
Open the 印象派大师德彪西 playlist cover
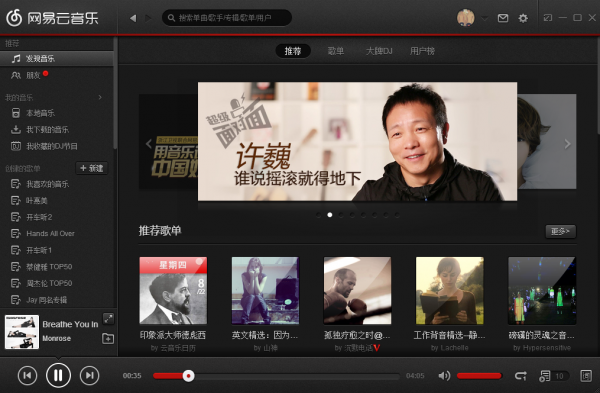tap(173, 290)
